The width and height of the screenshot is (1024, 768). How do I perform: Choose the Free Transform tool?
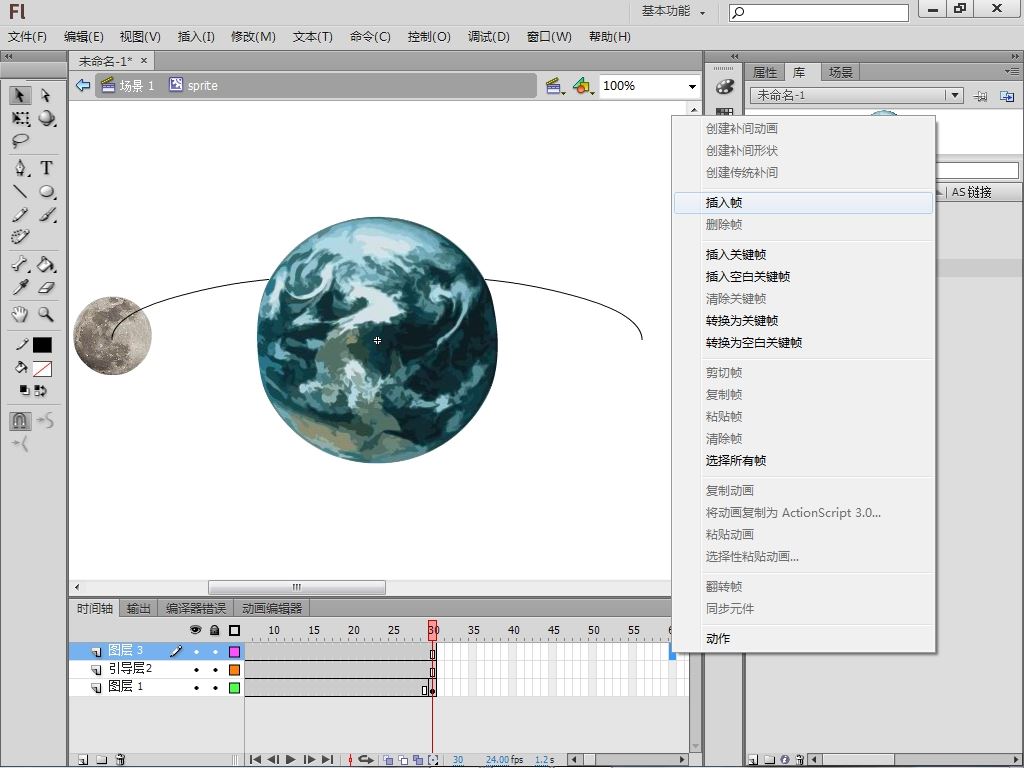pos(20,118)
